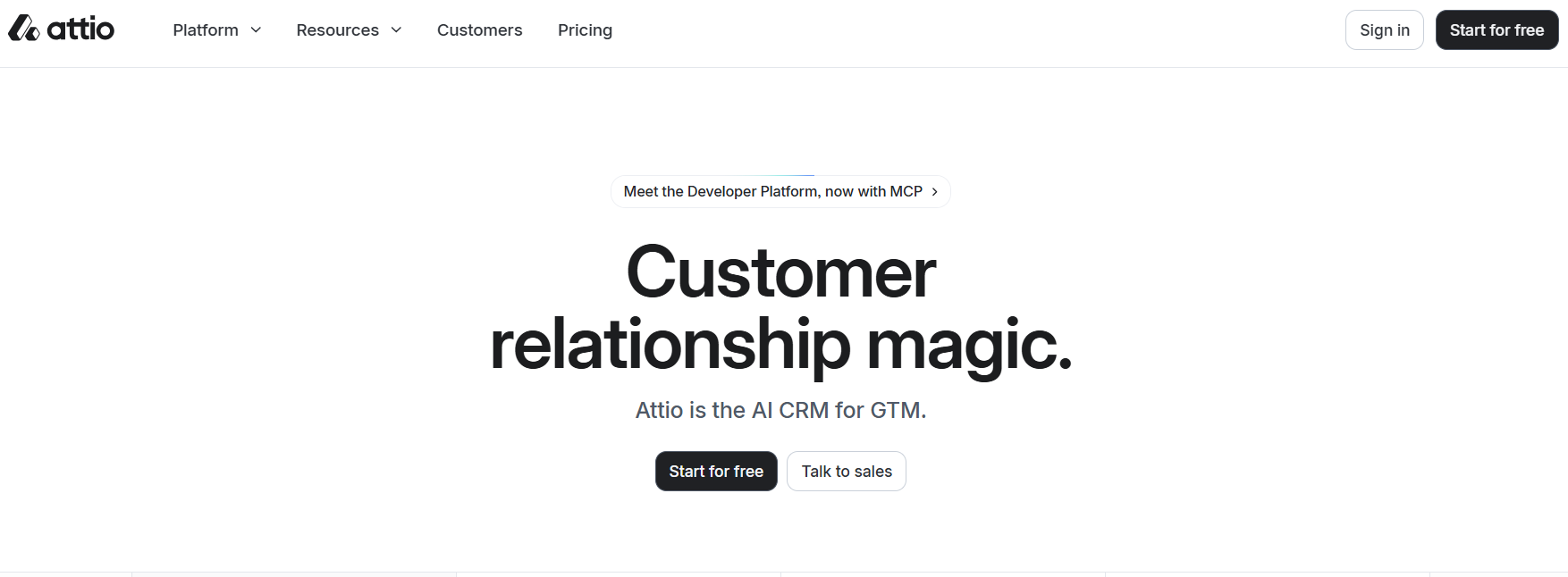1568x577 pixels.
Task: Expand the chevron beside Platform
Action: click(x=256, y=30)
